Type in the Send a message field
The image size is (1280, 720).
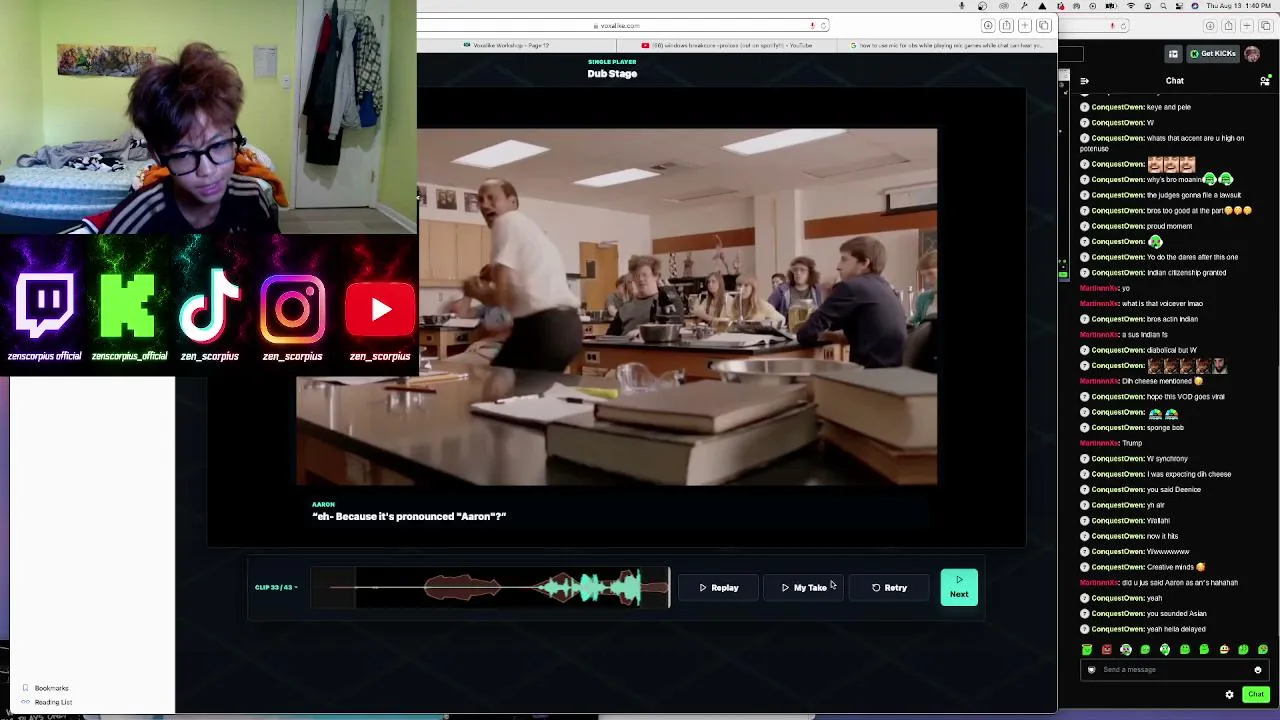1172,670
